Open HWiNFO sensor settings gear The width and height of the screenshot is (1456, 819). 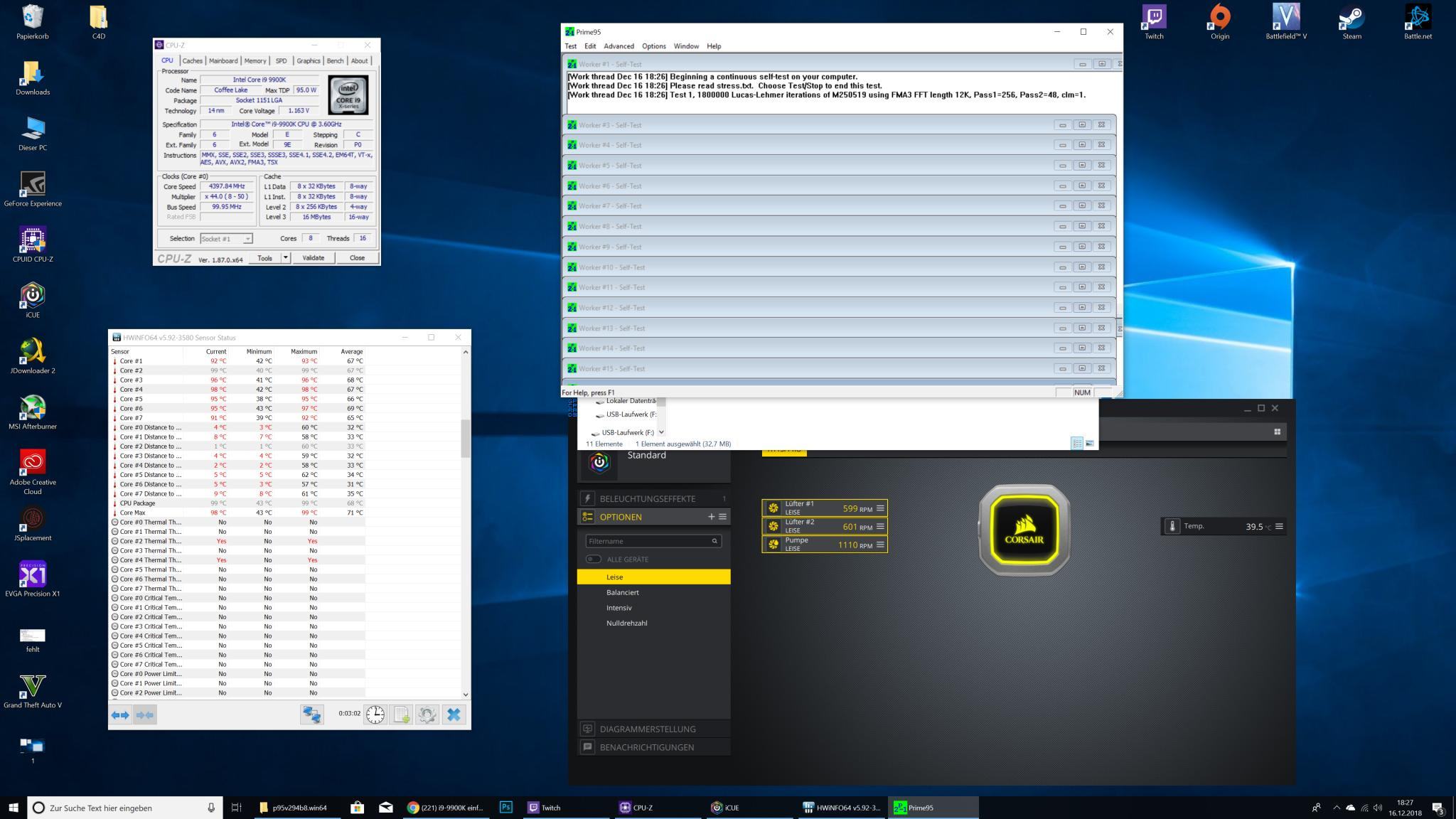point(427,714)
